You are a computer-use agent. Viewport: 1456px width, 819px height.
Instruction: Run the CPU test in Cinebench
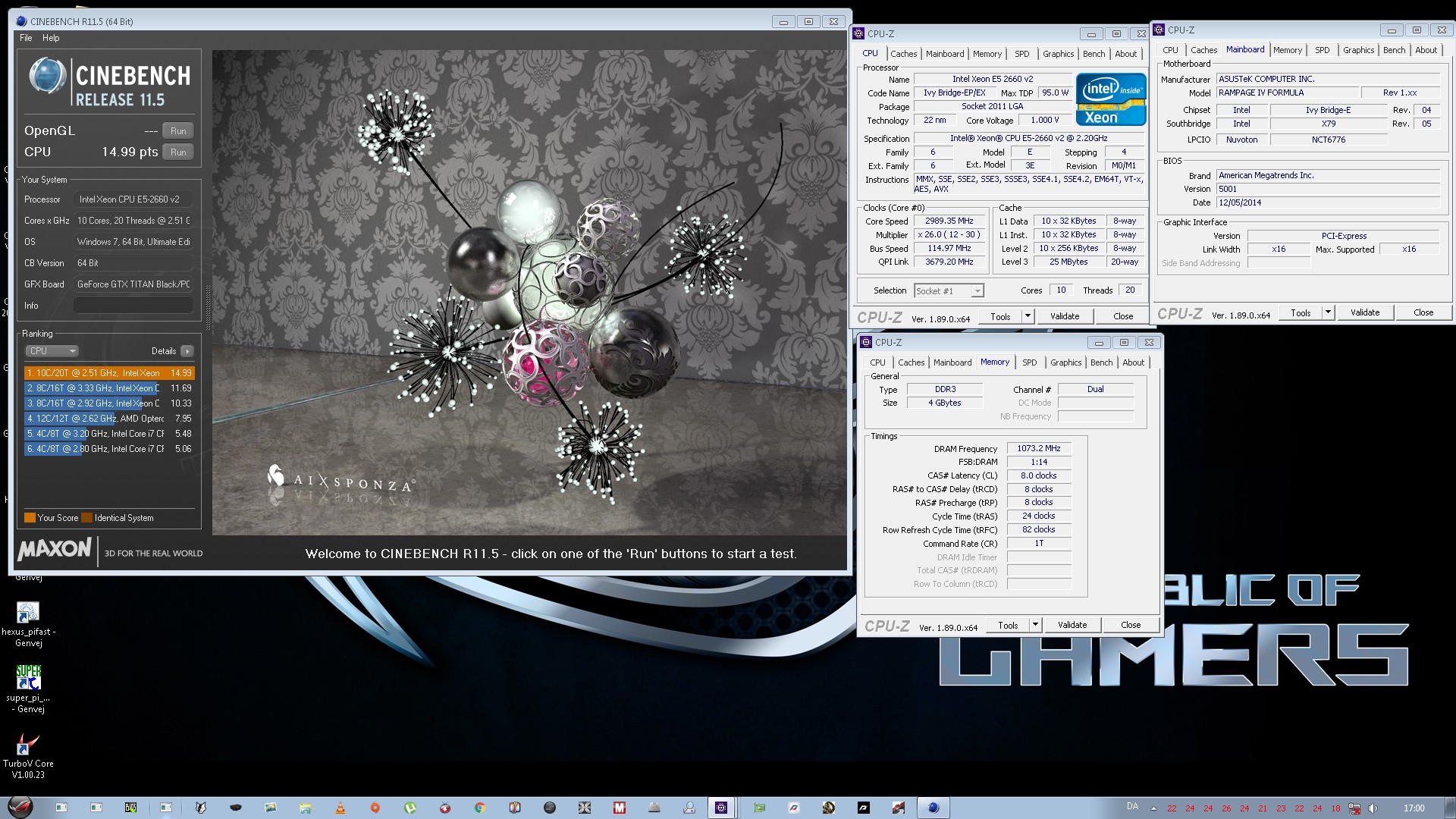click(178, 152)
